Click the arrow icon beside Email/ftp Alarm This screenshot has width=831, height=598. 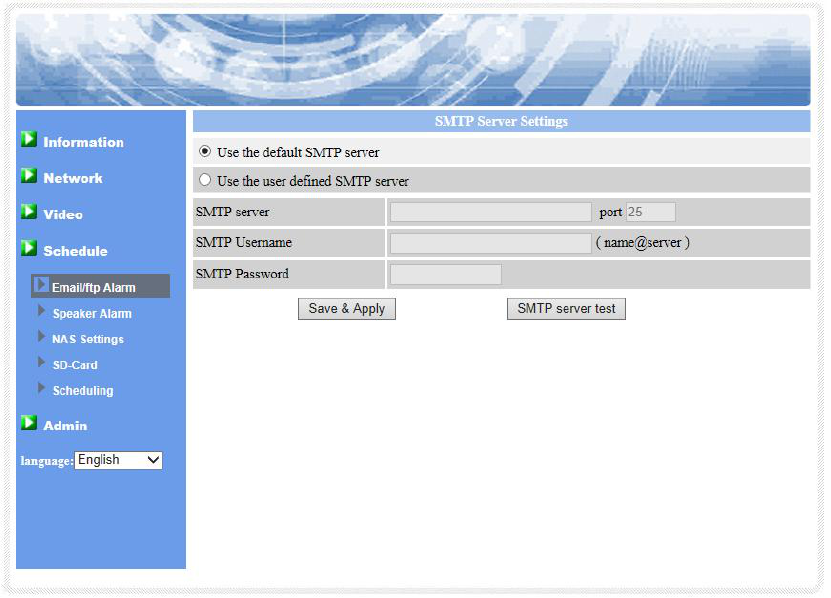[42, 285]
